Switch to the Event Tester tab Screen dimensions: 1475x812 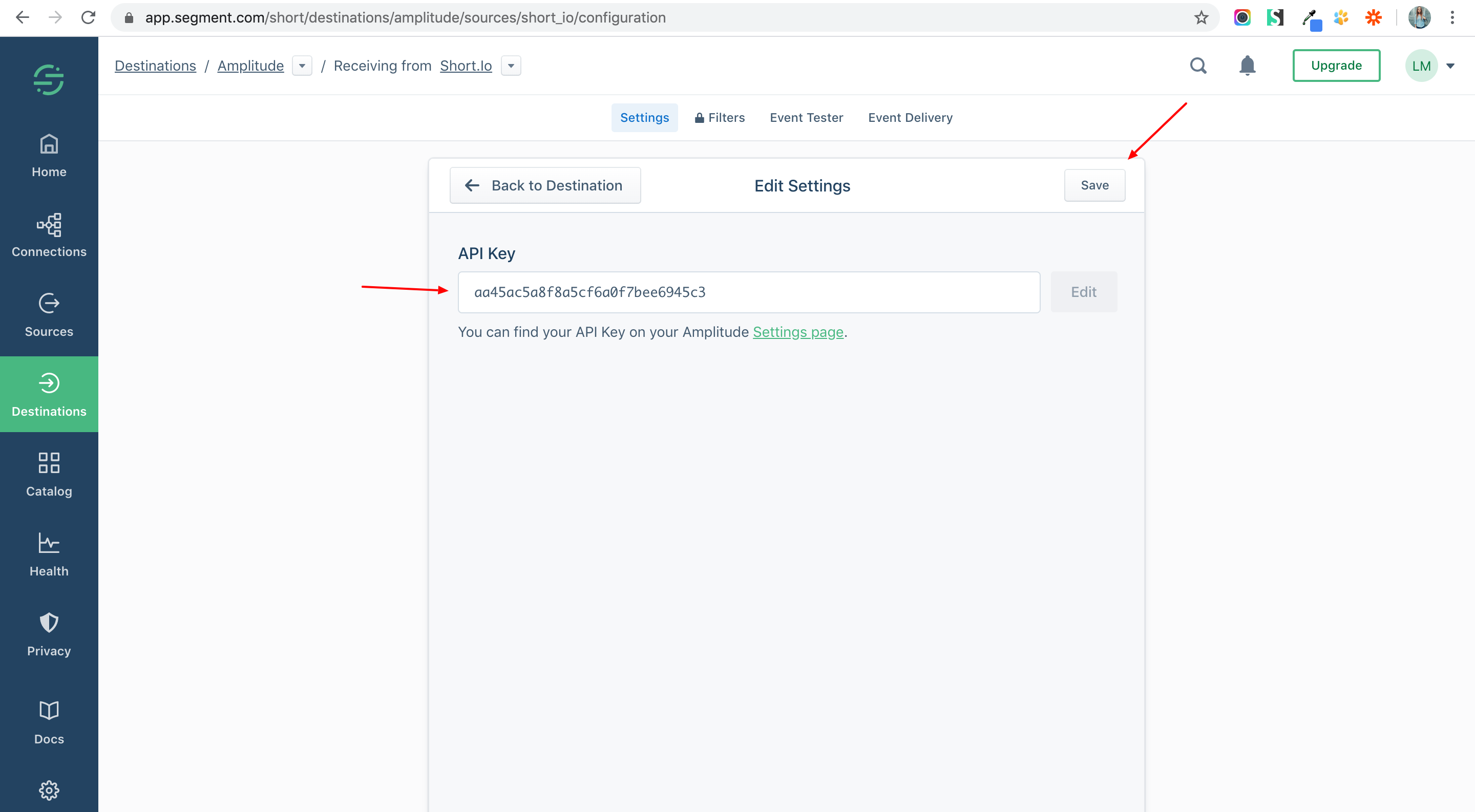(x=806, y=117)
